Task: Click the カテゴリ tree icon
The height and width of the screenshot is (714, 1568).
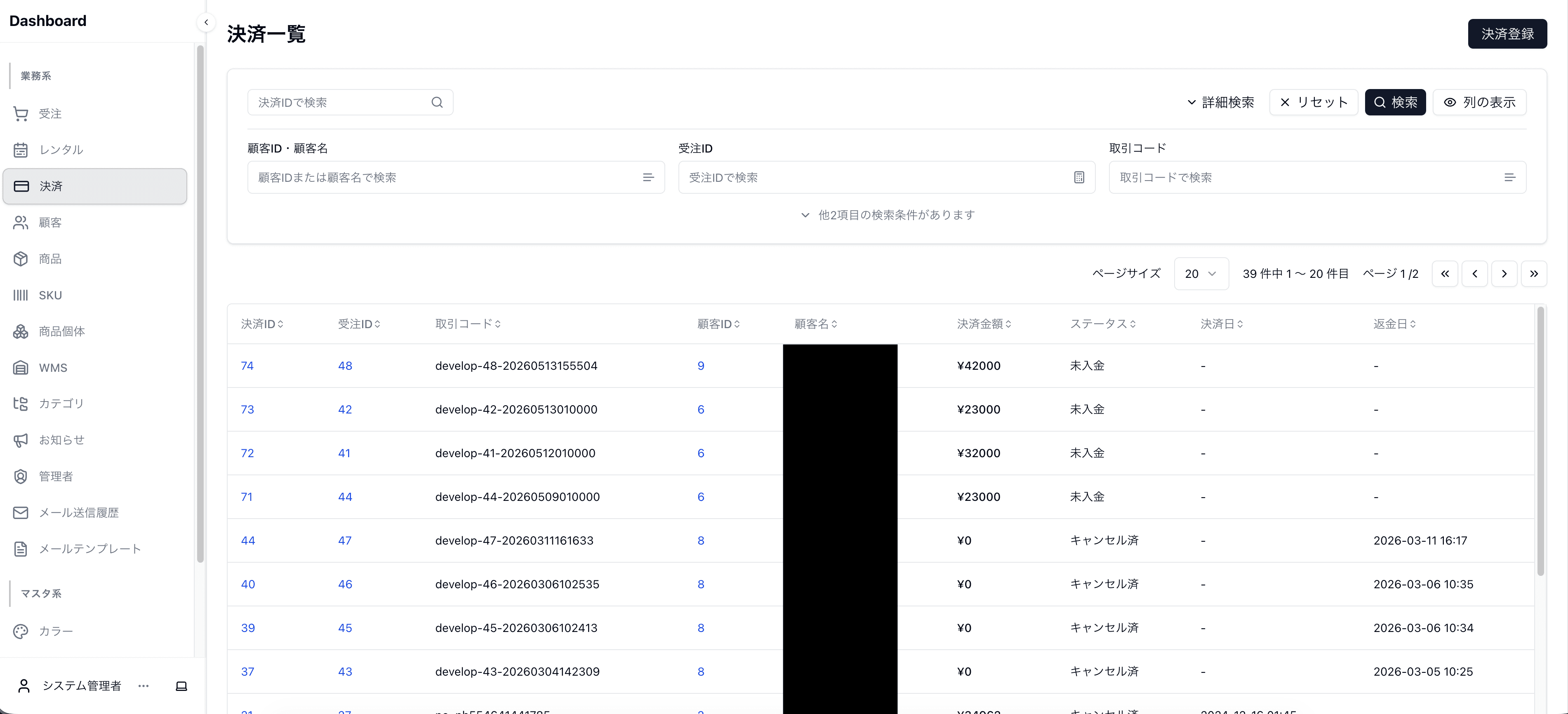Action: click(21, 404)
